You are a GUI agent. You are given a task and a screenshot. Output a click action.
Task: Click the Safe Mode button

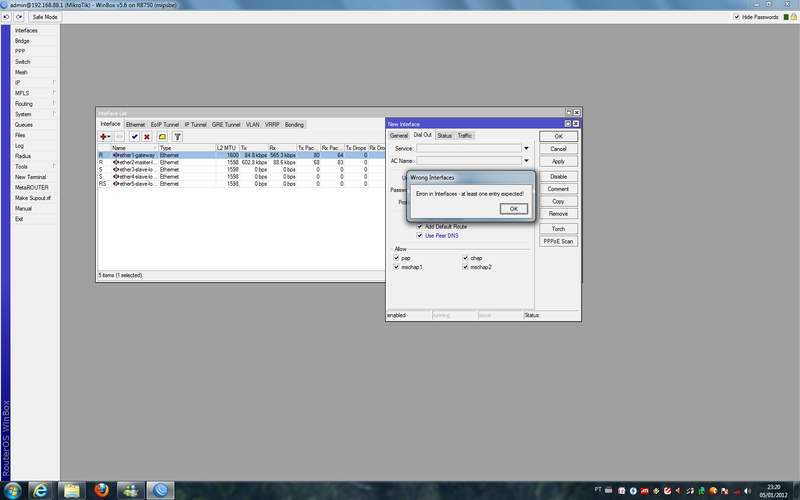tap(45, 17)
